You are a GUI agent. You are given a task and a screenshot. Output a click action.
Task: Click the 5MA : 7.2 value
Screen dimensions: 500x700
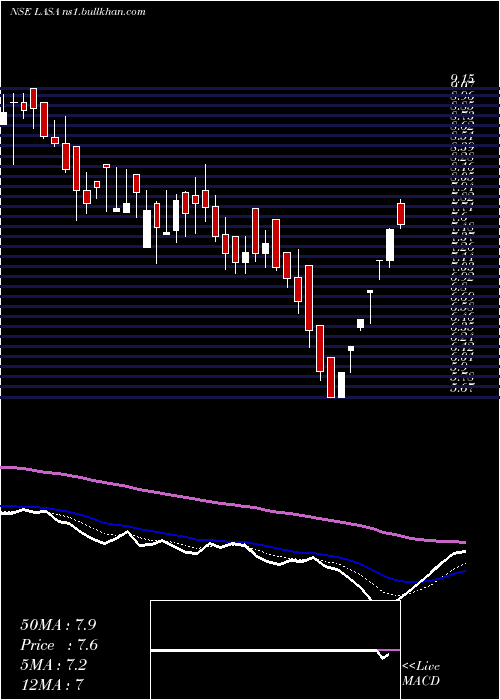(x=54, y=665)
